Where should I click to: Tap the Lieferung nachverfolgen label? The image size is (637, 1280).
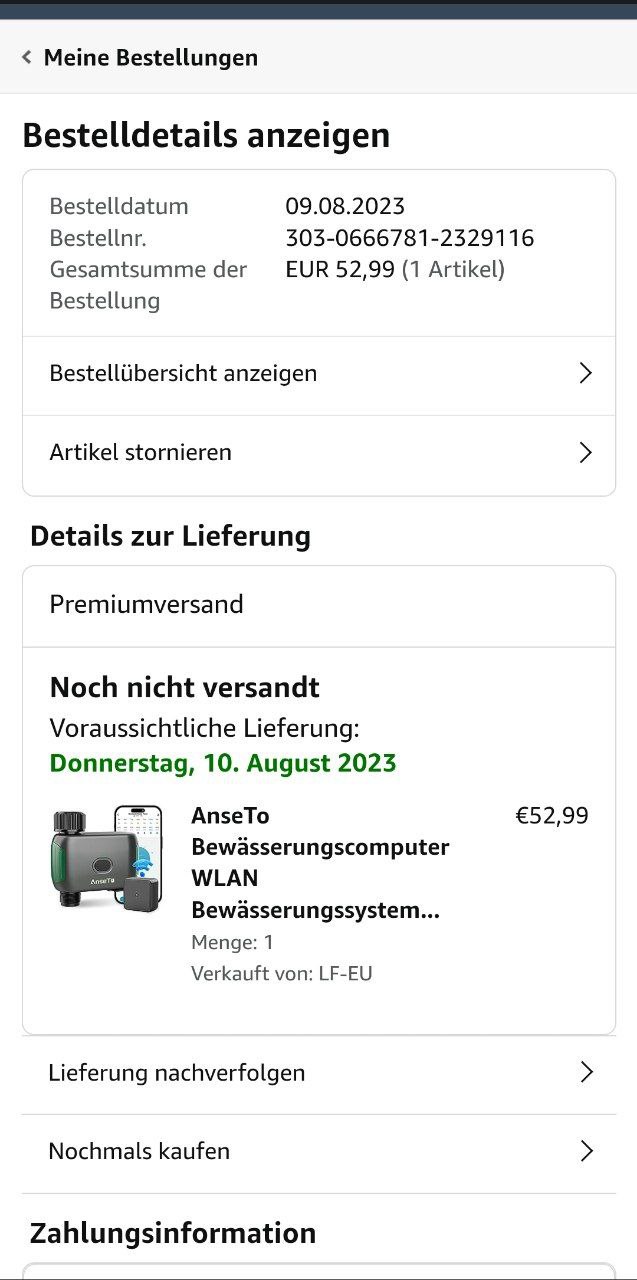tap(176, 1073)
